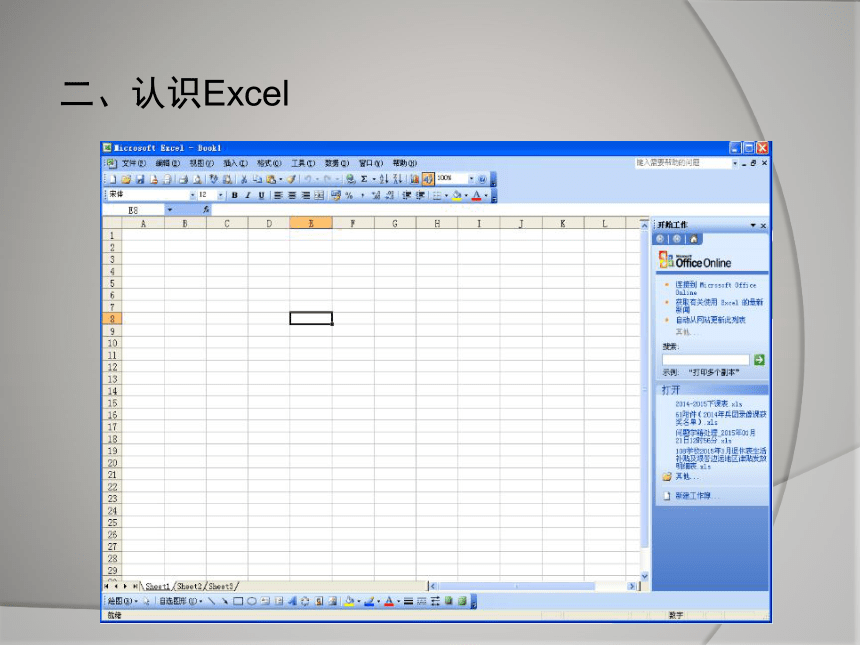Toggle Align Right for the cell
Screen dimensions: 860x645
[306, 195]
